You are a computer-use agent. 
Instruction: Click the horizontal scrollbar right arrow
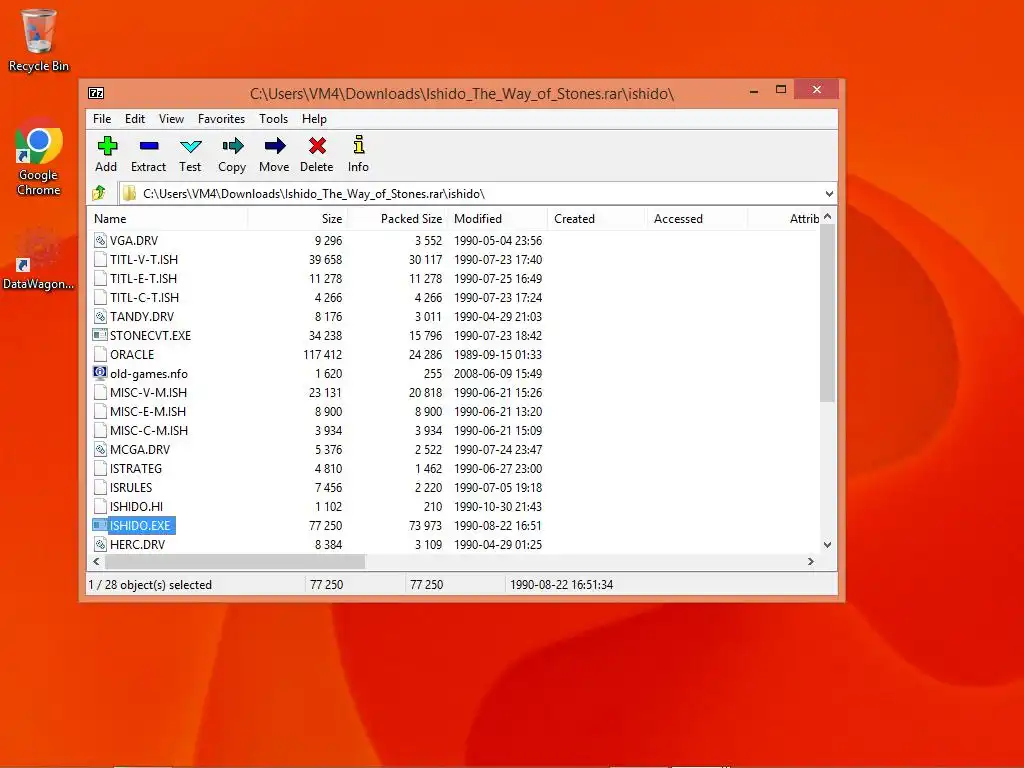[810, 562]
